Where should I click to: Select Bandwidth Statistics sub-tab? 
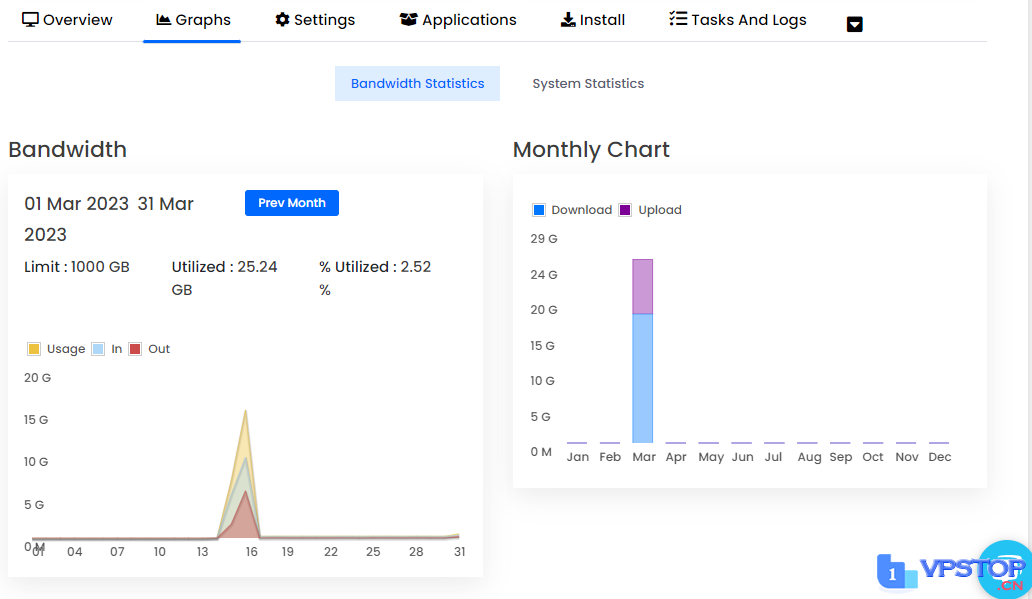[x=417, y=84]
